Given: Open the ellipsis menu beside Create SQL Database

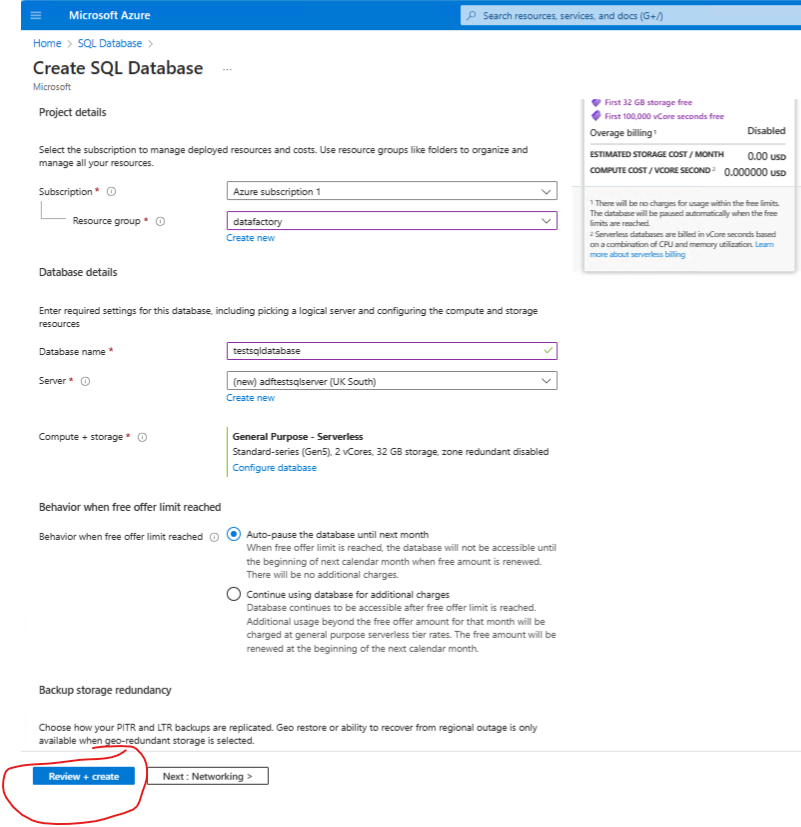Looking at the screenshot, I should pos(227,69).
